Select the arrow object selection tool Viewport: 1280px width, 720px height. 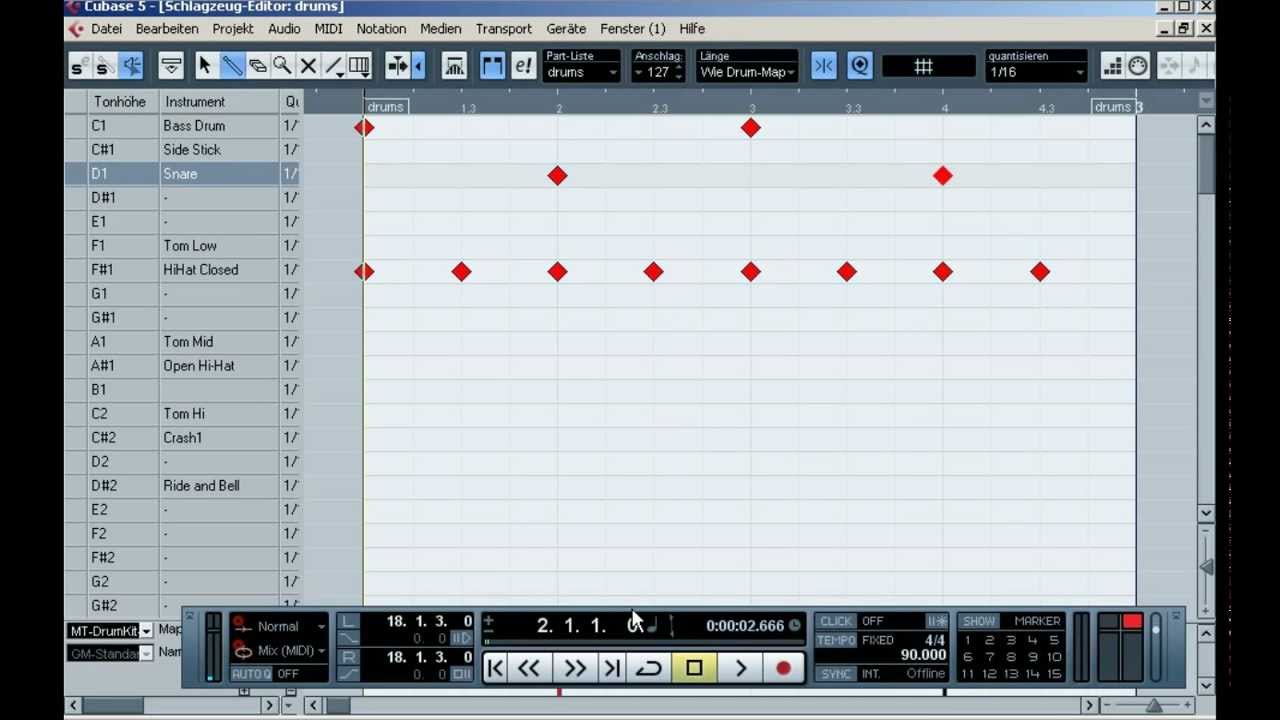click(205, 66)
